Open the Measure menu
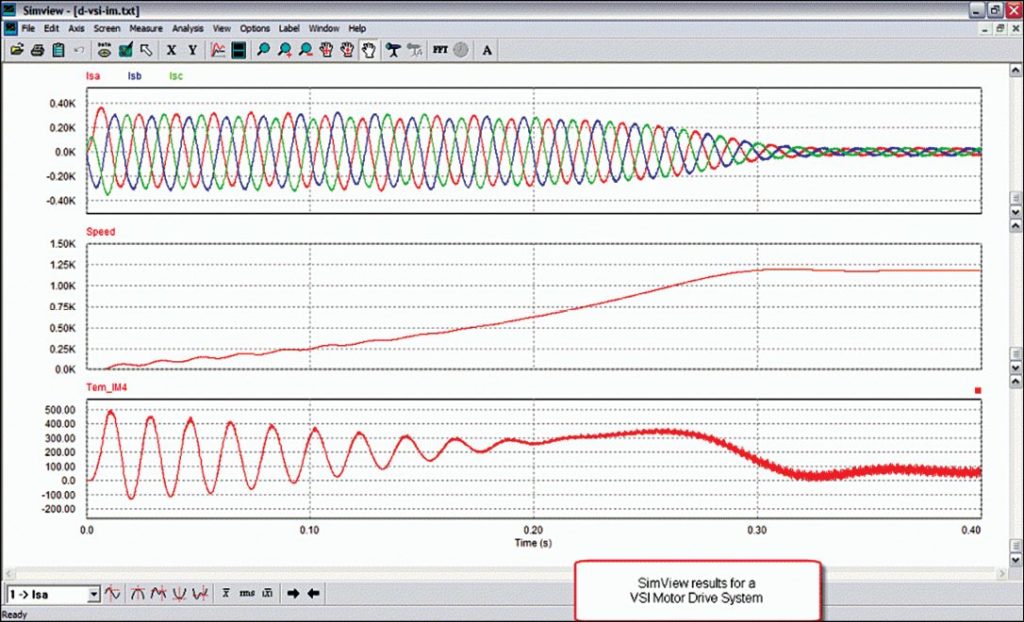Screen dimensions: 1024x622 point(145,28)
